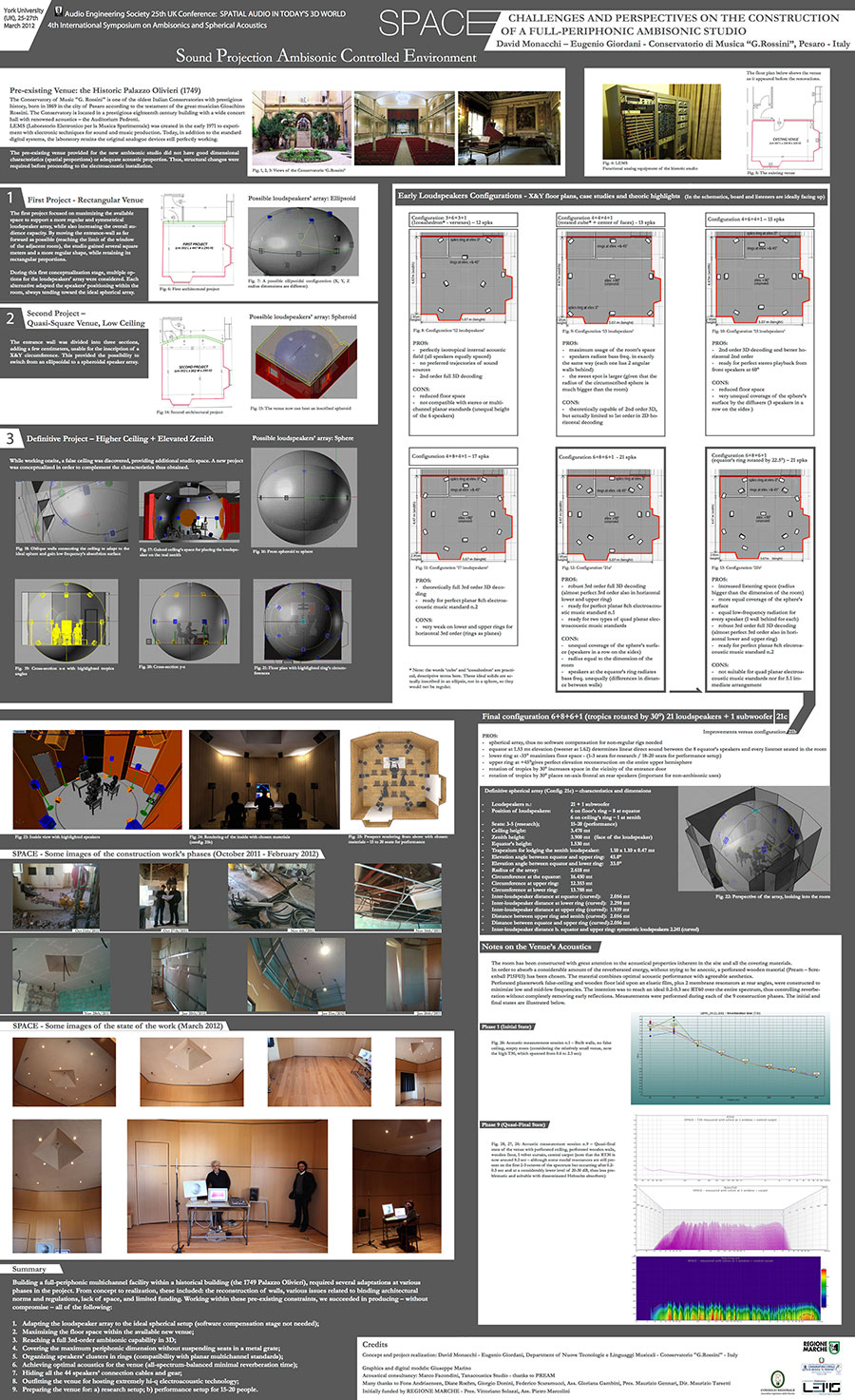Open the Conservatorio courtyard photo
This screenshot has width=855, height=1400.
pyautogui.click(x=300, y=128)
